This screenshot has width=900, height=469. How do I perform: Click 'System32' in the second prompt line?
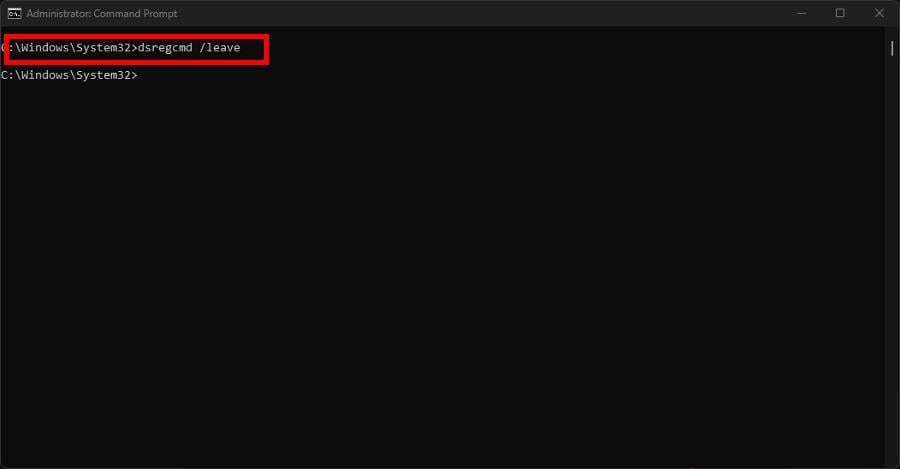(103, 75)
